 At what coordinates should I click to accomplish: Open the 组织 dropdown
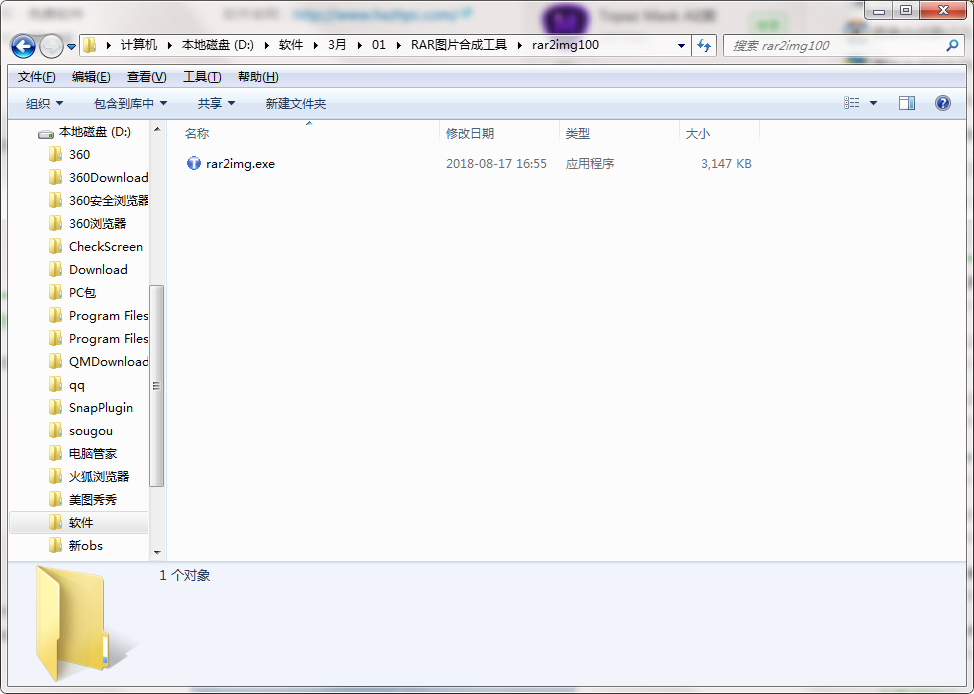click(44, 104)
